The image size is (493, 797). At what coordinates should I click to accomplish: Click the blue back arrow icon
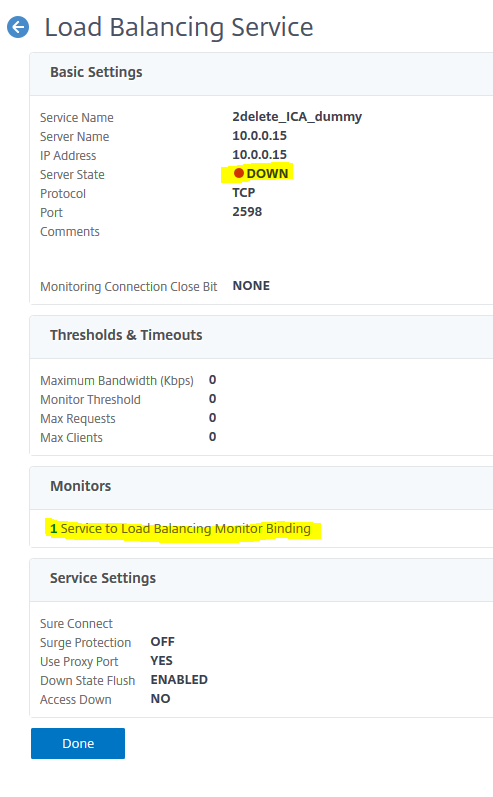(18, 27)
